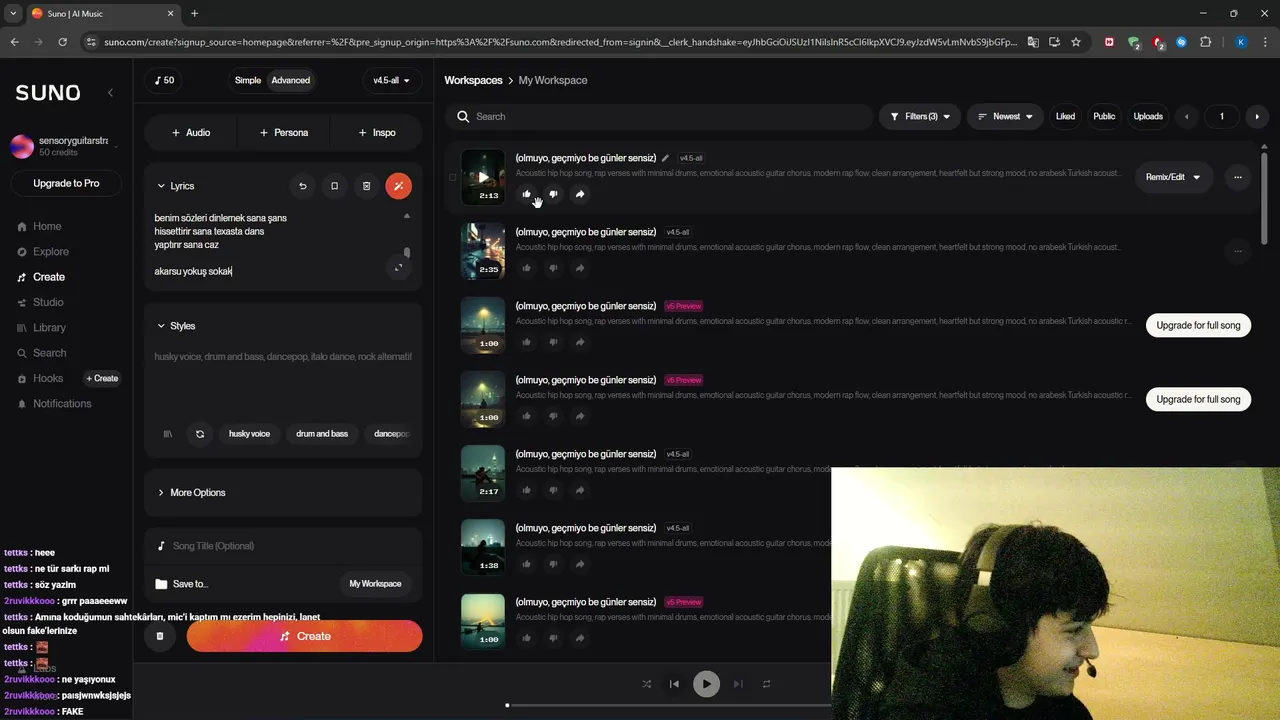Edit the first song title with the pencil icon
1280x720 pixels.
coord(666,158)
